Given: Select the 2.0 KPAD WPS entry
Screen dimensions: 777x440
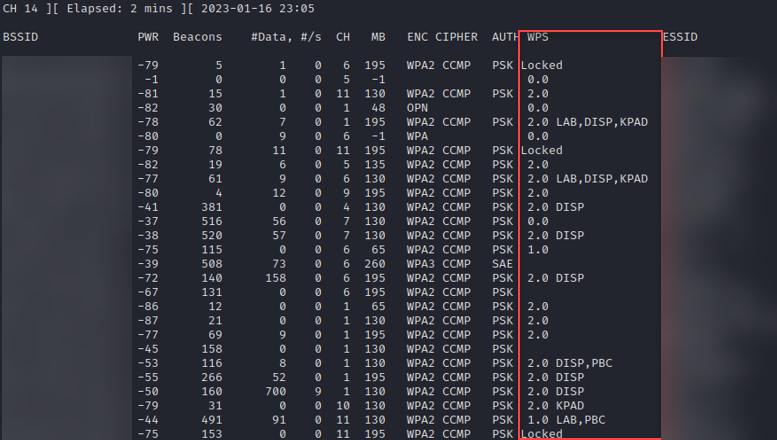Looking at the screenshot, I should pyautogui.click(x=555, y=405).
